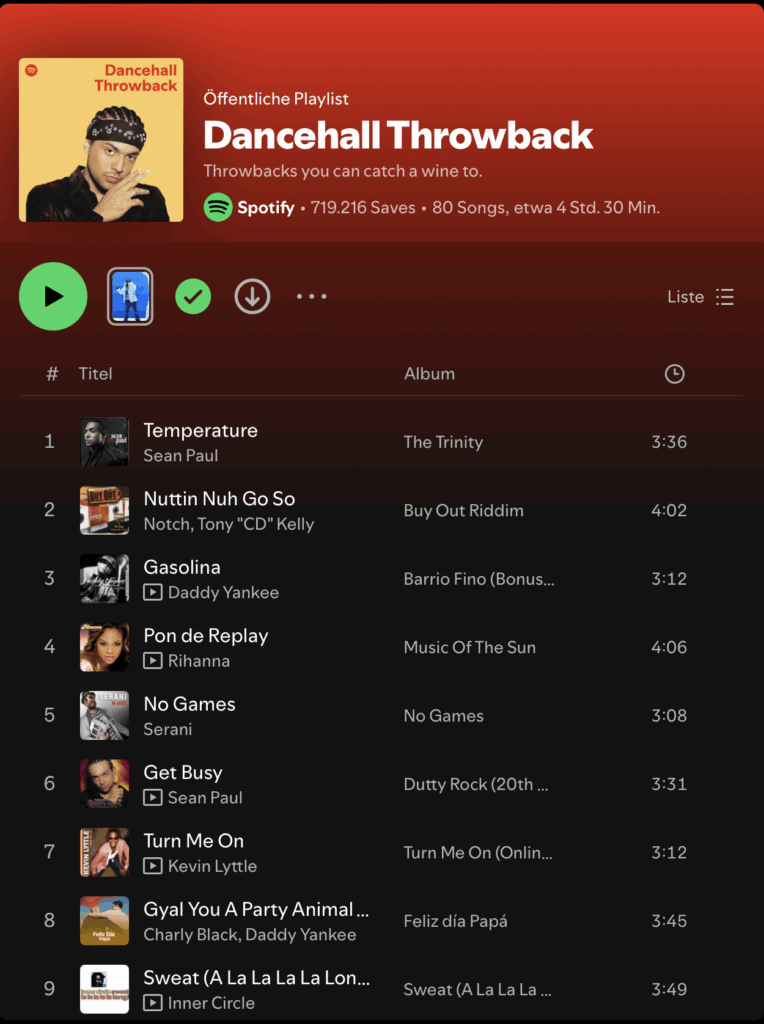
Task: Click the video icon beside Kevin Lyttle
Action: click(x=153, y=866)
